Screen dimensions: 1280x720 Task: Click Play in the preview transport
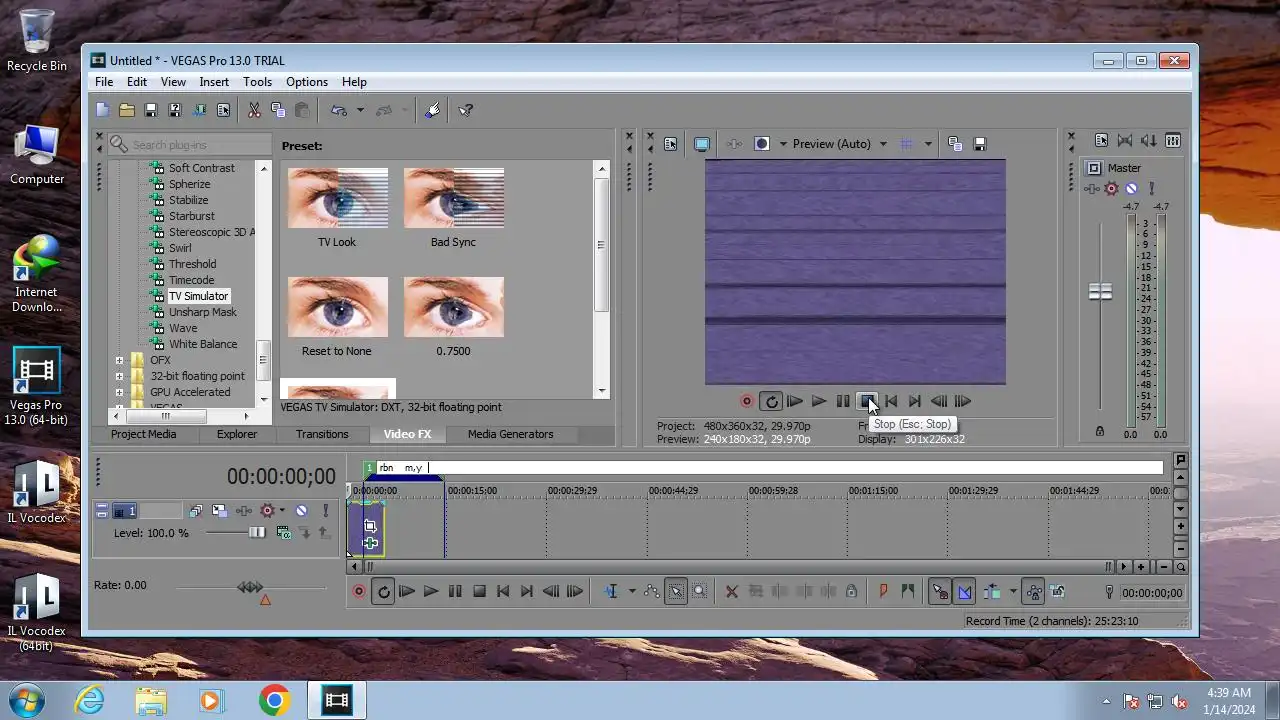tap(819, 401)
